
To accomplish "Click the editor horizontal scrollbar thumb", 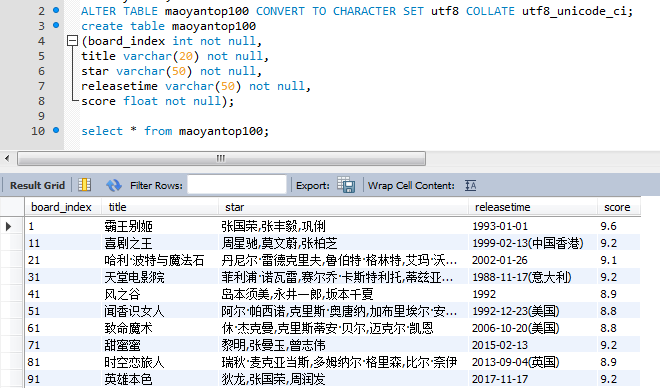I will [221, 159].
